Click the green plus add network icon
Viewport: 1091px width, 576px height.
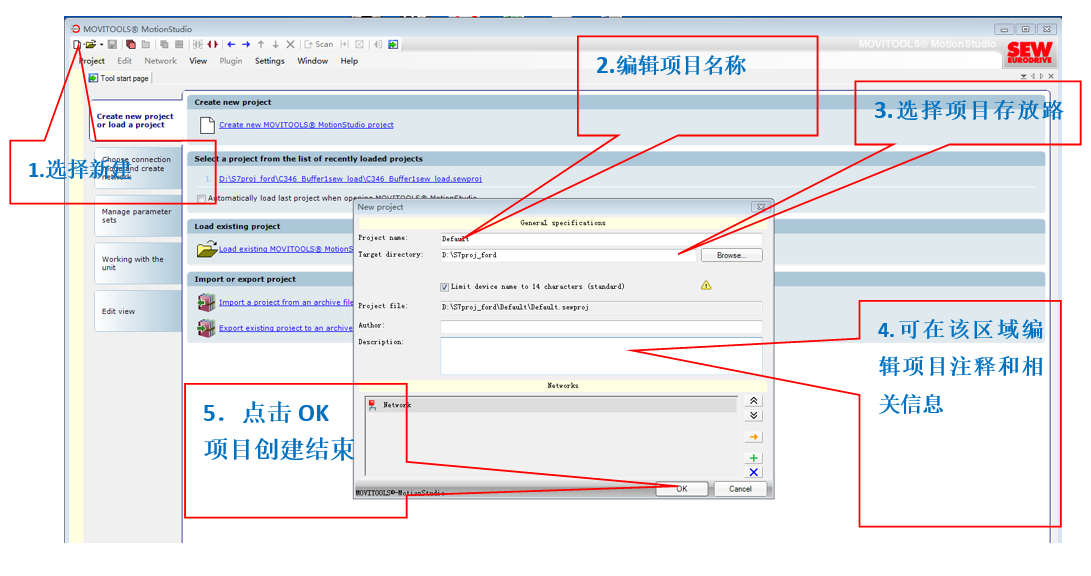754,457
